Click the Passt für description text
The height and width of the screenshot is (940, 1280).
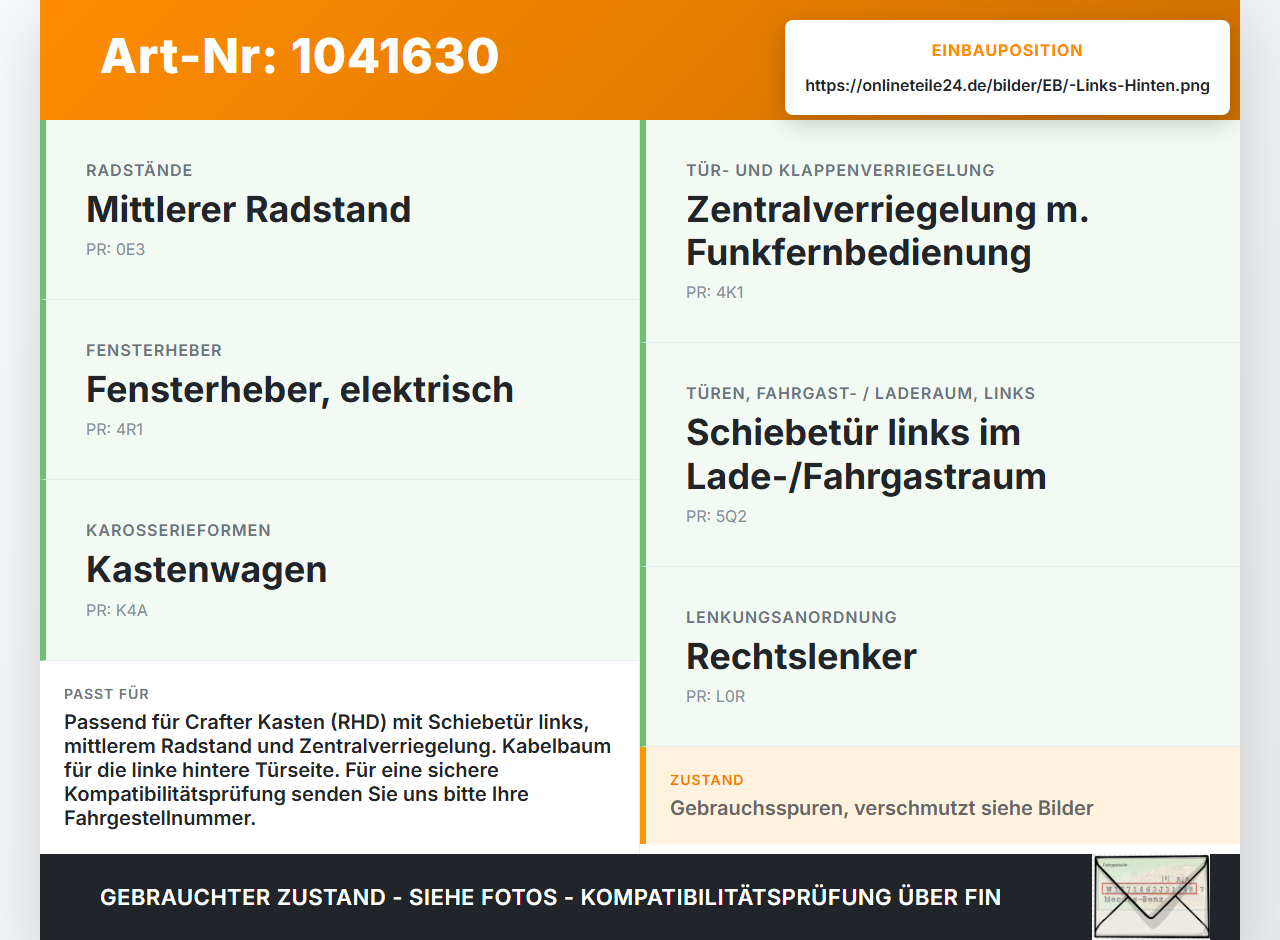pos(338,771)
